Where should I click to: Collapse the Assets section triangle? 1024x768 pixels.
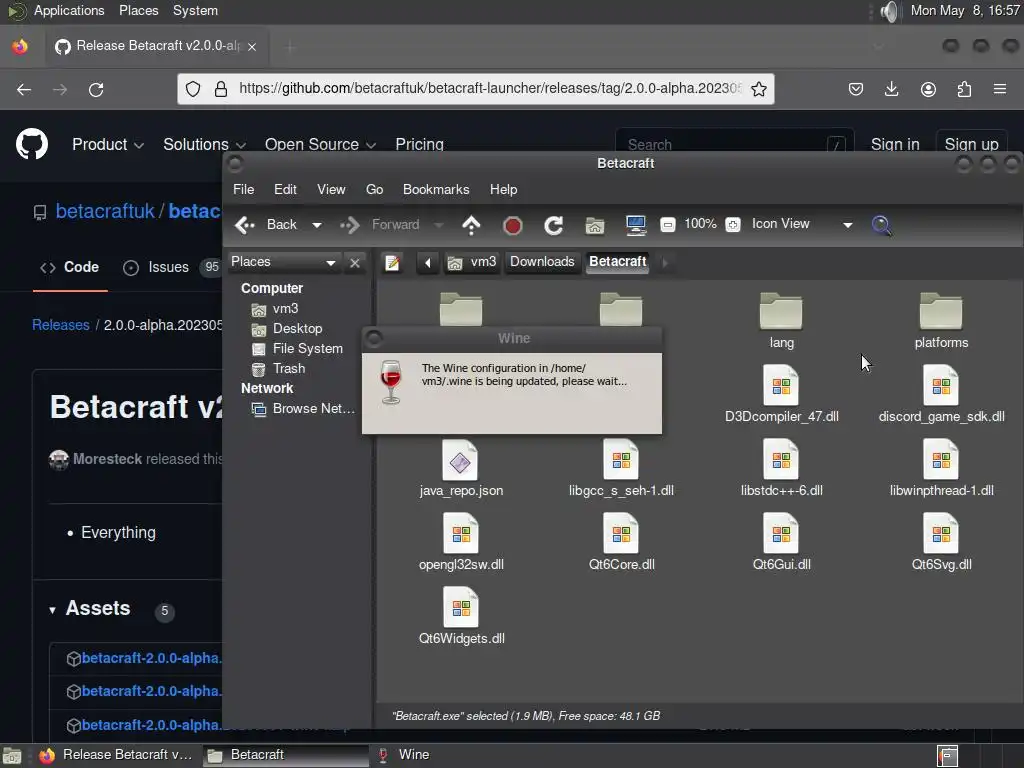coord(52,610)
